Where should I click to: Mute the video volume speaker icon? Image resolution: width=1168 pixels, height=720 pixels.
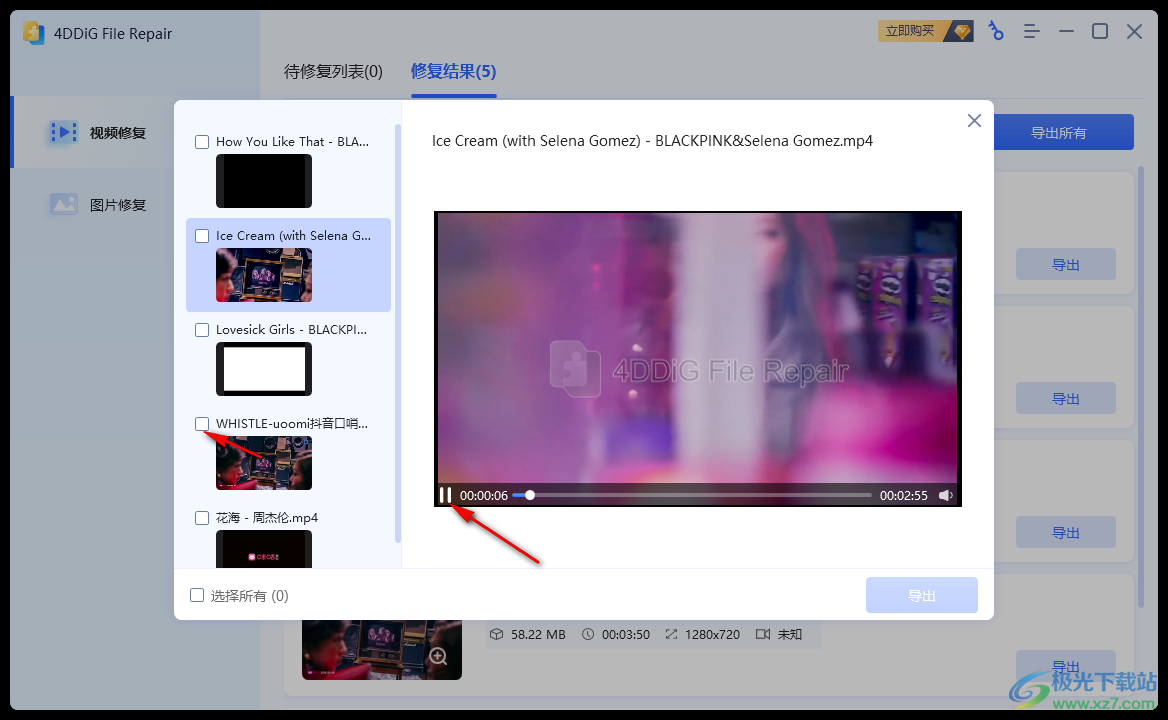click(x=945, y=495)
